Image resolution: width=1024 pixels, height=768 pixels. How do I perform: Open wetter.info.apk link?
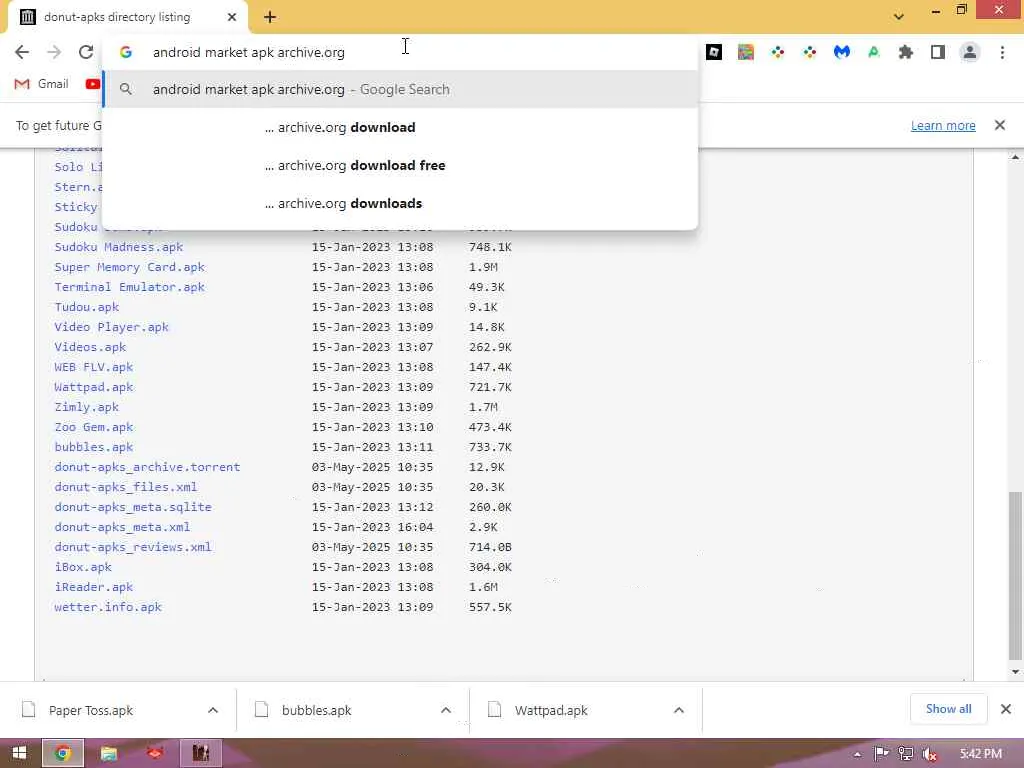pyautogui.click(x=108, y=607)
